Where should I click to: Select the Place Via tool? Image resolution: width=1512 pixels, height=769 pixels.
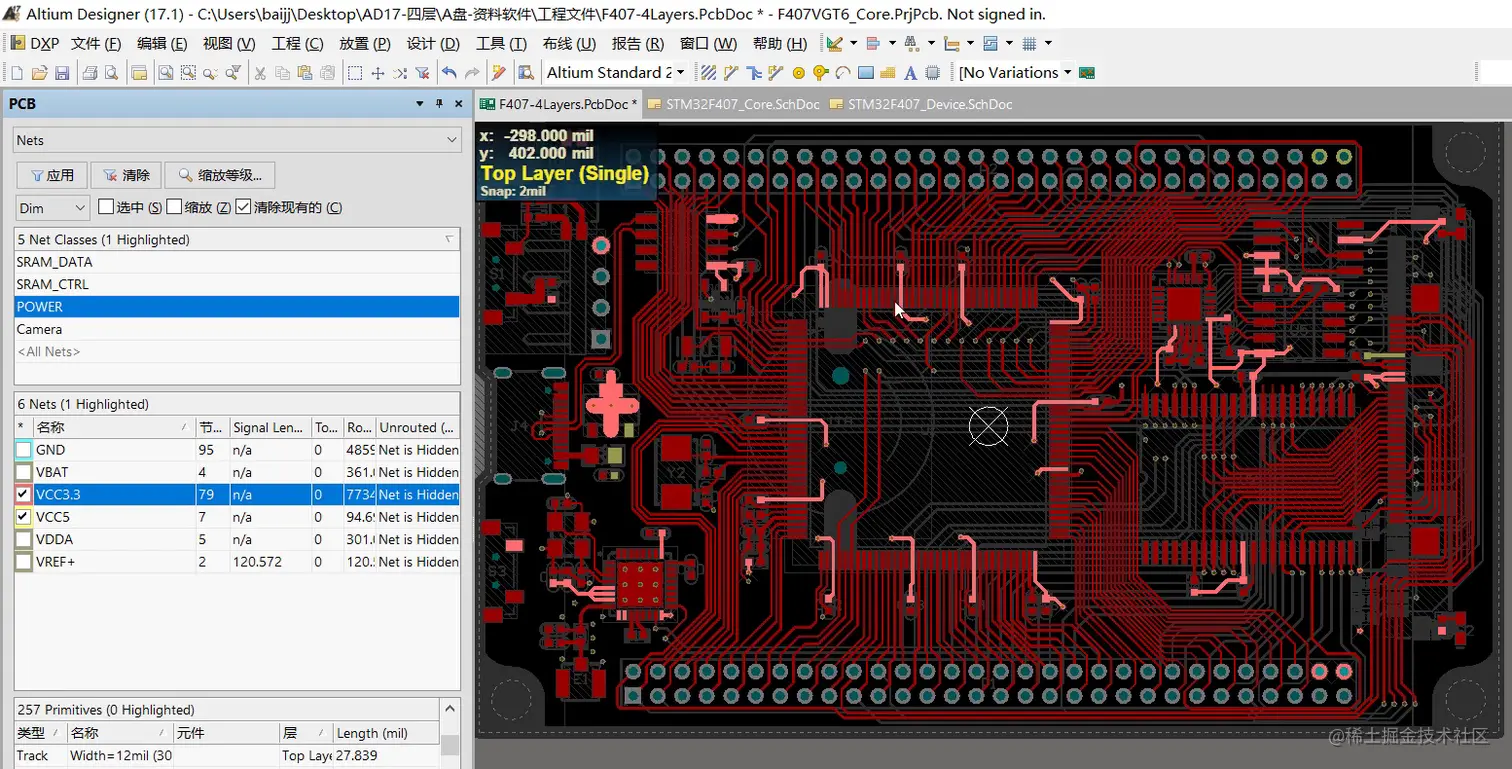click(x=820, y=73)
